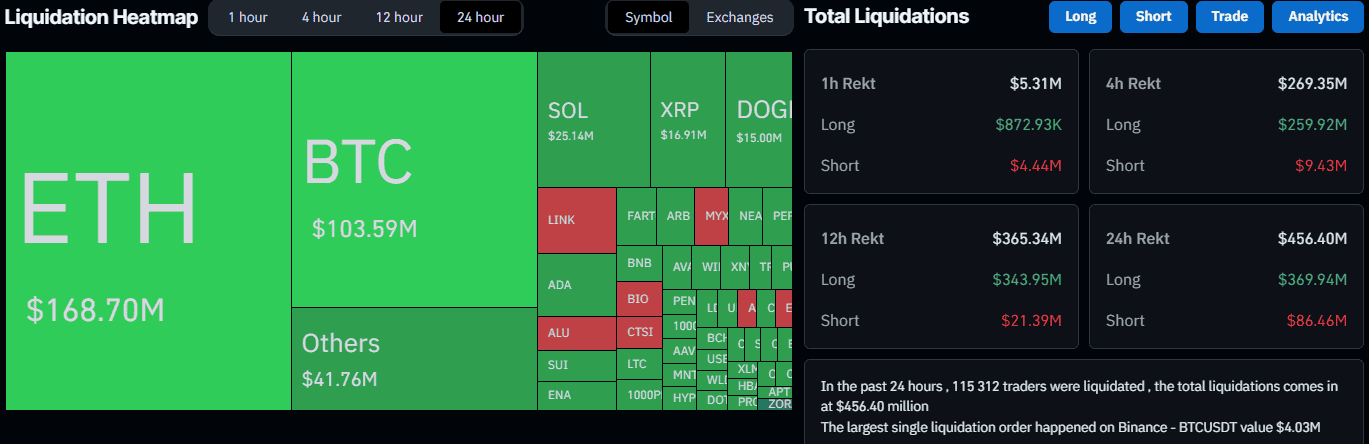Click the red ALU tile

(x=577, y=333)
